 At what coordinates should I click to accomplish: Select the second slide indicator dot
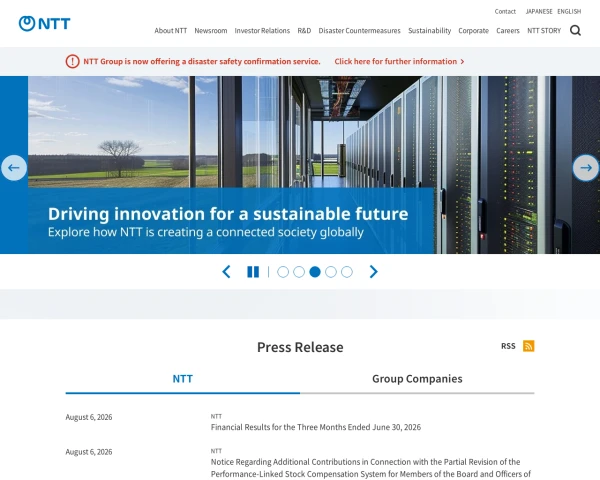(x=299, y=272)
